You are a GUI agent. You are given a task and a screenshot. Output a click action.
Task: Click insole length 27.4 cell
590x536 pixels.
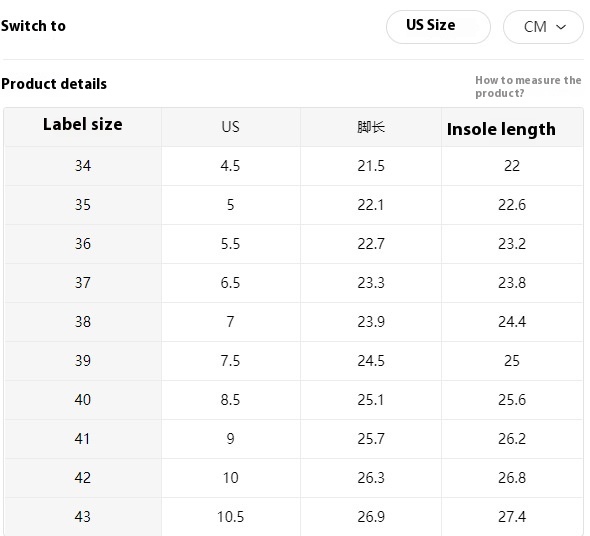(x=512, y=517)
